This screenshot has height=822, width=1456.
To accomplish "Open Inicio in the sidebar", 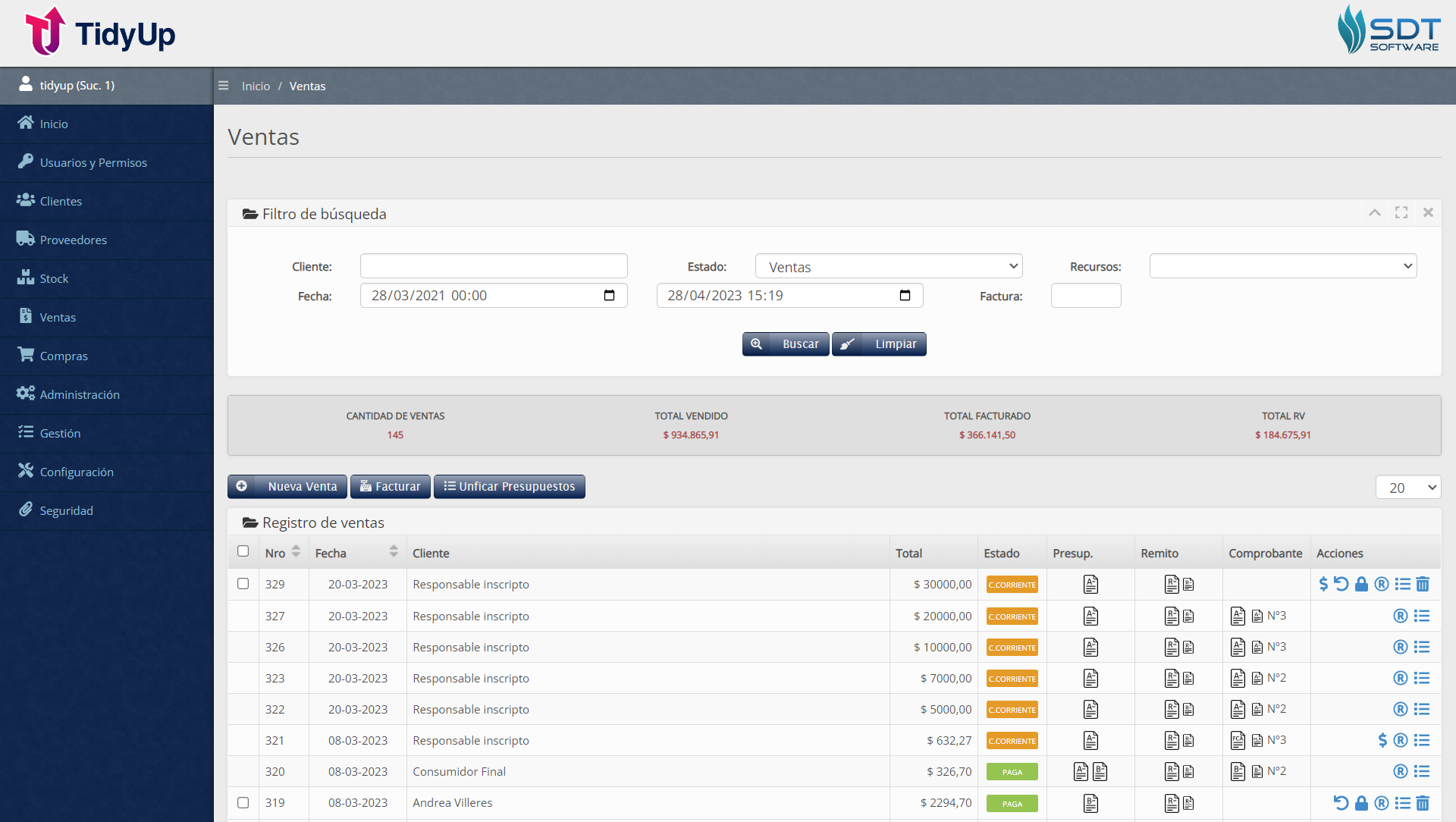I will pos(106,124).
